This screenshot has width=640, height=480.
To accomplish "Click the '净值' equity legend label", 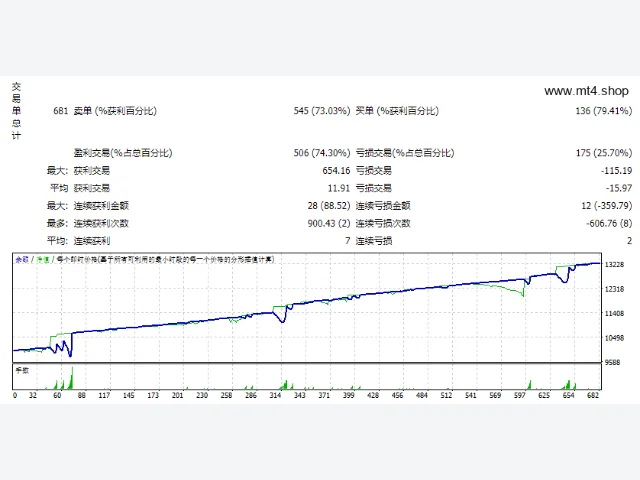I will (x=43, y=259).
